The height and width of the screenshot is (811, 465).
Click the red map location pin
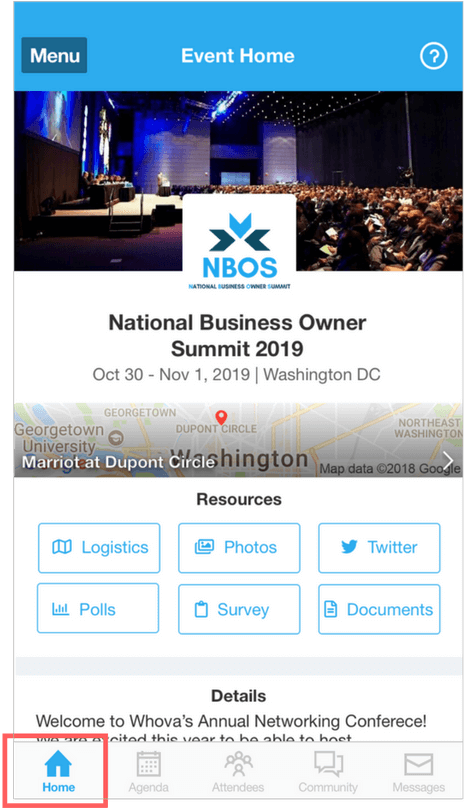tap(221, 417)
